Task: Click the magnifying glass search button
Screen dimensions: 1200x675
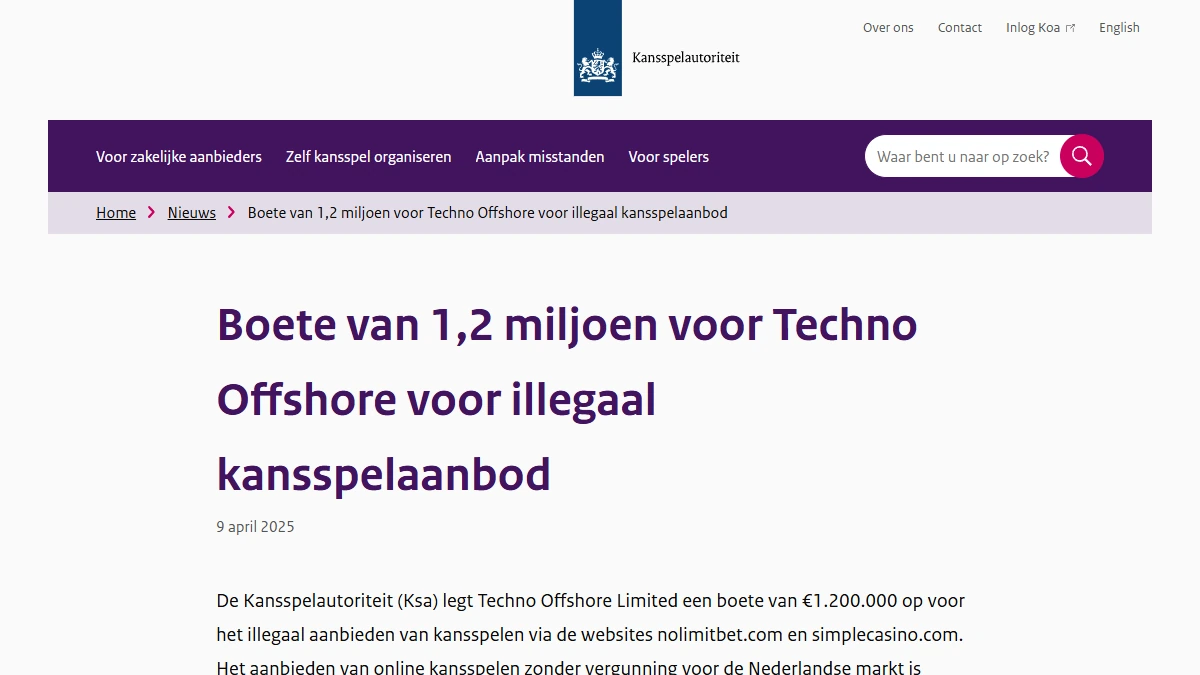Action: coord(1081,156)
